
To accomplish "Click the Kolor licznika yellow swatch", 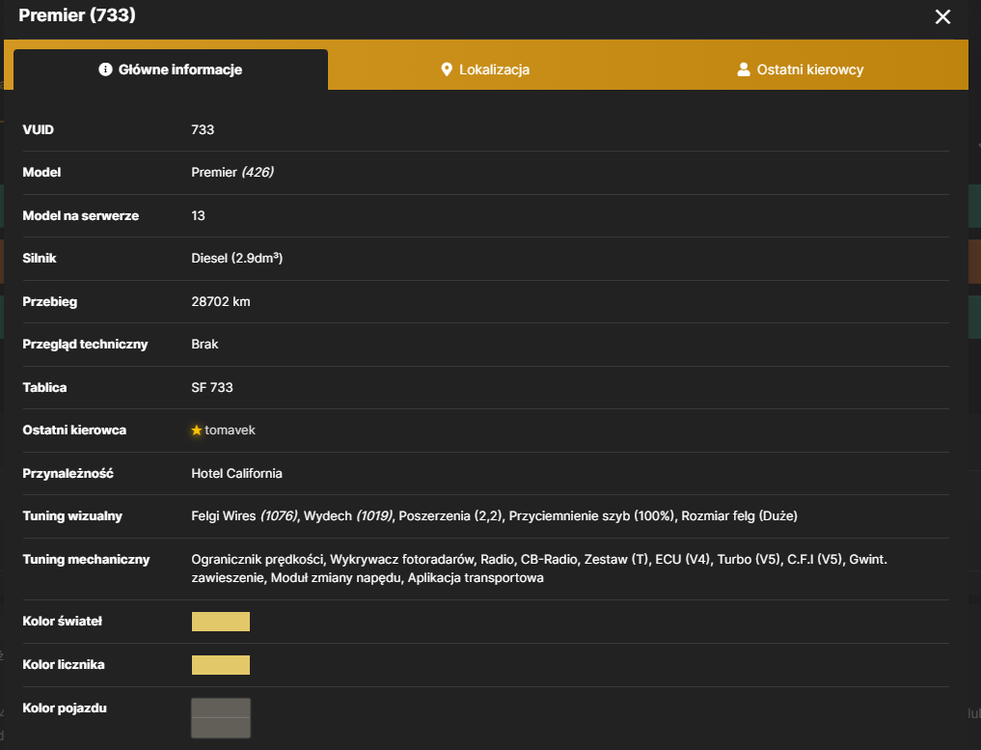I will point(221,665).
